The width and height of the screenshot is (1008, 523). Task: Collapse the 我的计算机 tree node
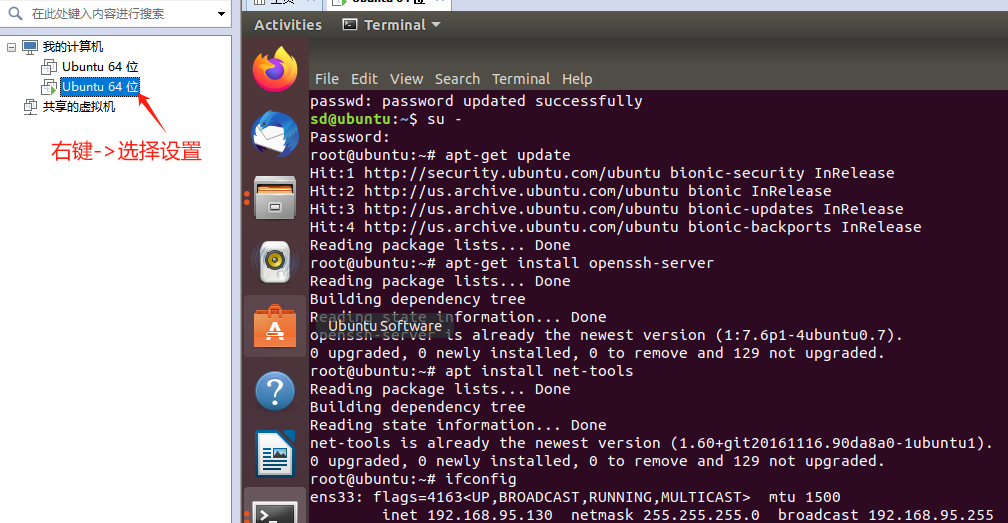12,47
